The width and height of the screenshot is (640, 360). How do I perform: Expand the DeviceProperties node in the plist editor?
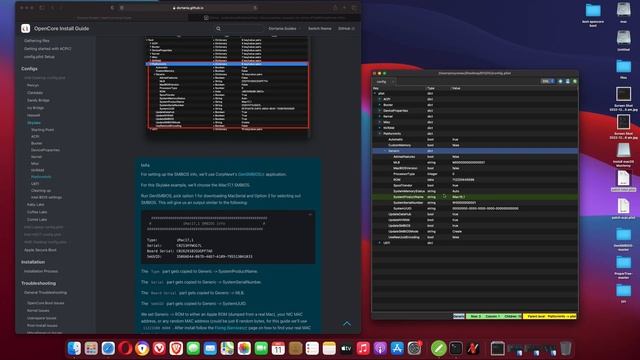tap(380, 111)
